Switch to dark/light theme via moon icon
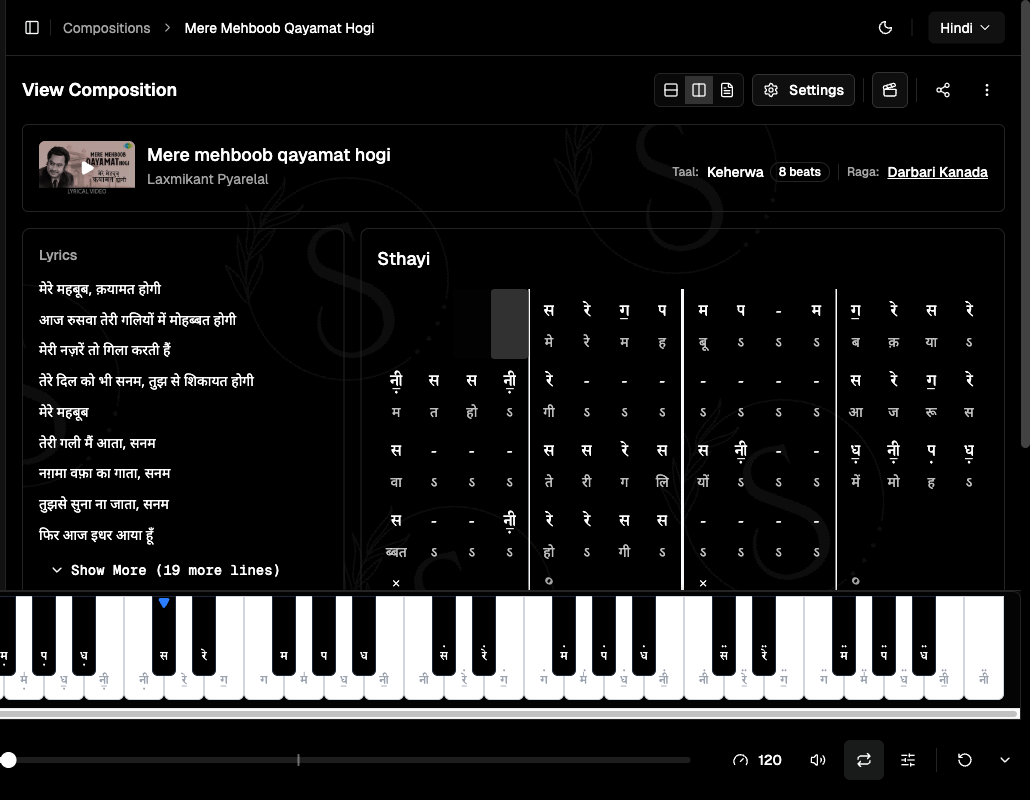This screenshot has height=800, width=1030. pyautogui.click(x=885, y=28)
